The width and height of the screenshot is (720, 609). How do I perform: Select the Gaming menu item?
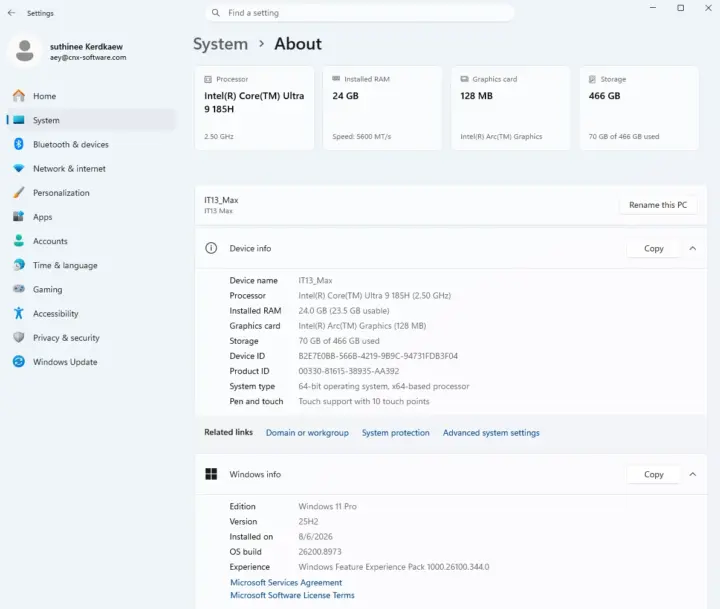[91, 289]
